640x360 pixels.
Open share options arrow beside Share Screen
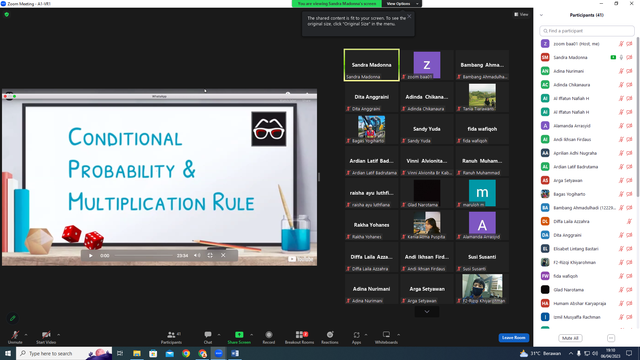point(251,335)
